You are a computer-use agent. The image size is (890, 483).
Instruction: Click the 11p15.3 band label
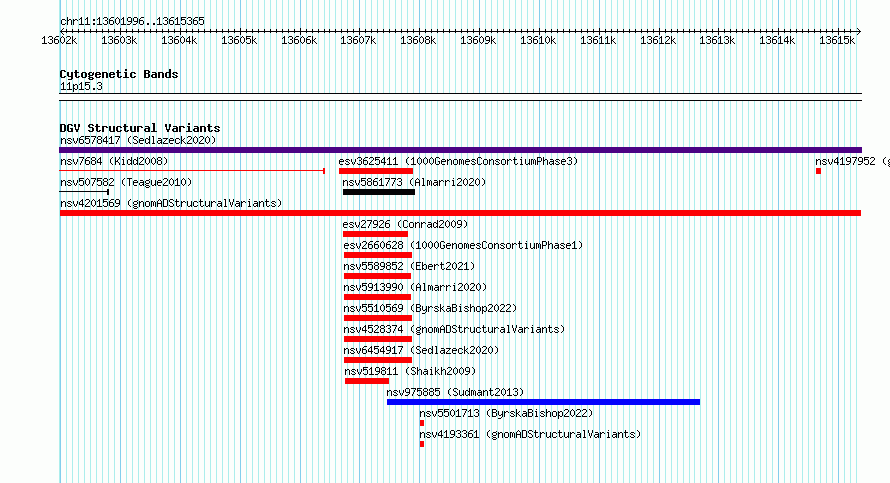tap(81, 86)
